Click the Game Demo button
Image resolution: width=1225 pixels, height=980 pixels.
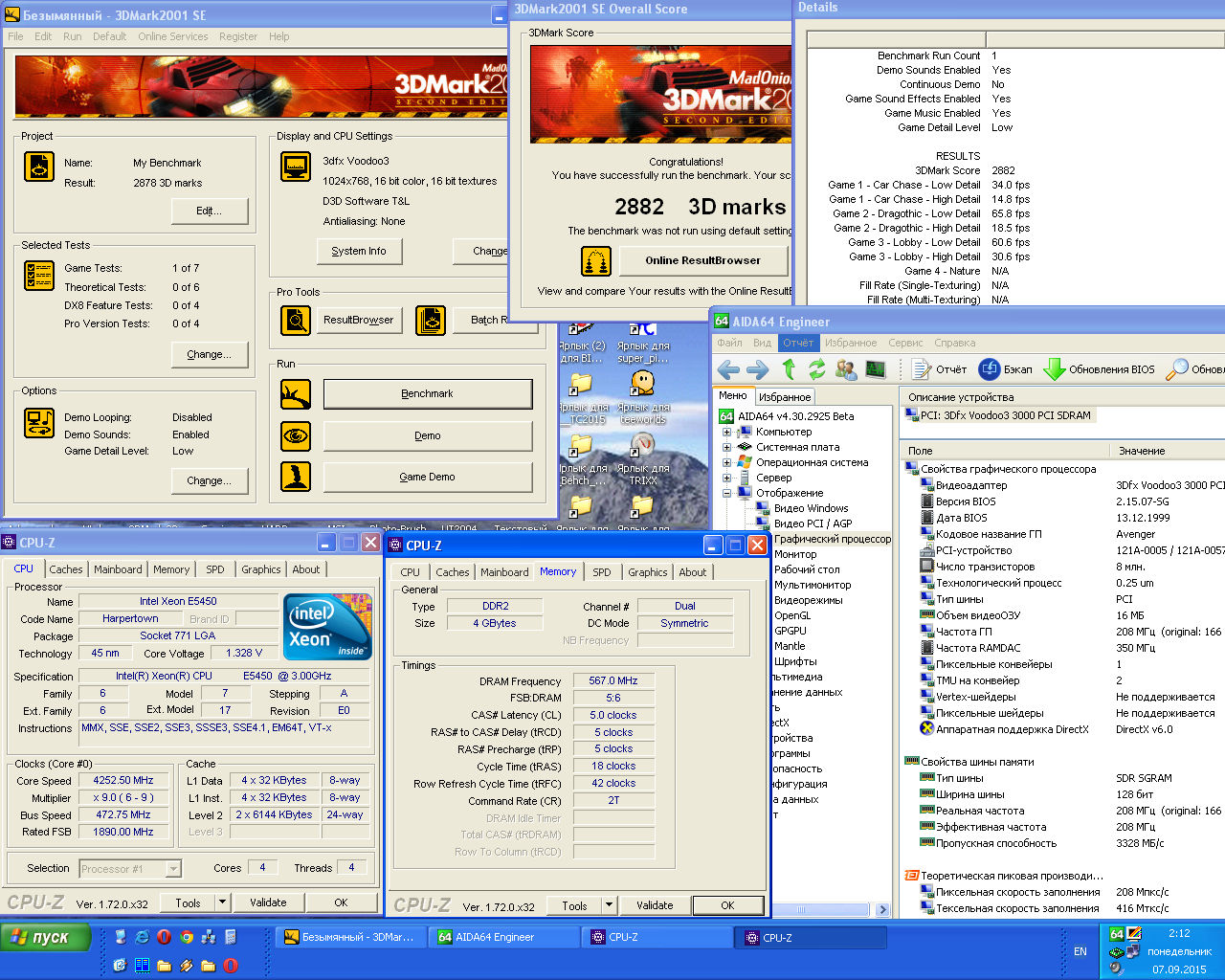427,477
